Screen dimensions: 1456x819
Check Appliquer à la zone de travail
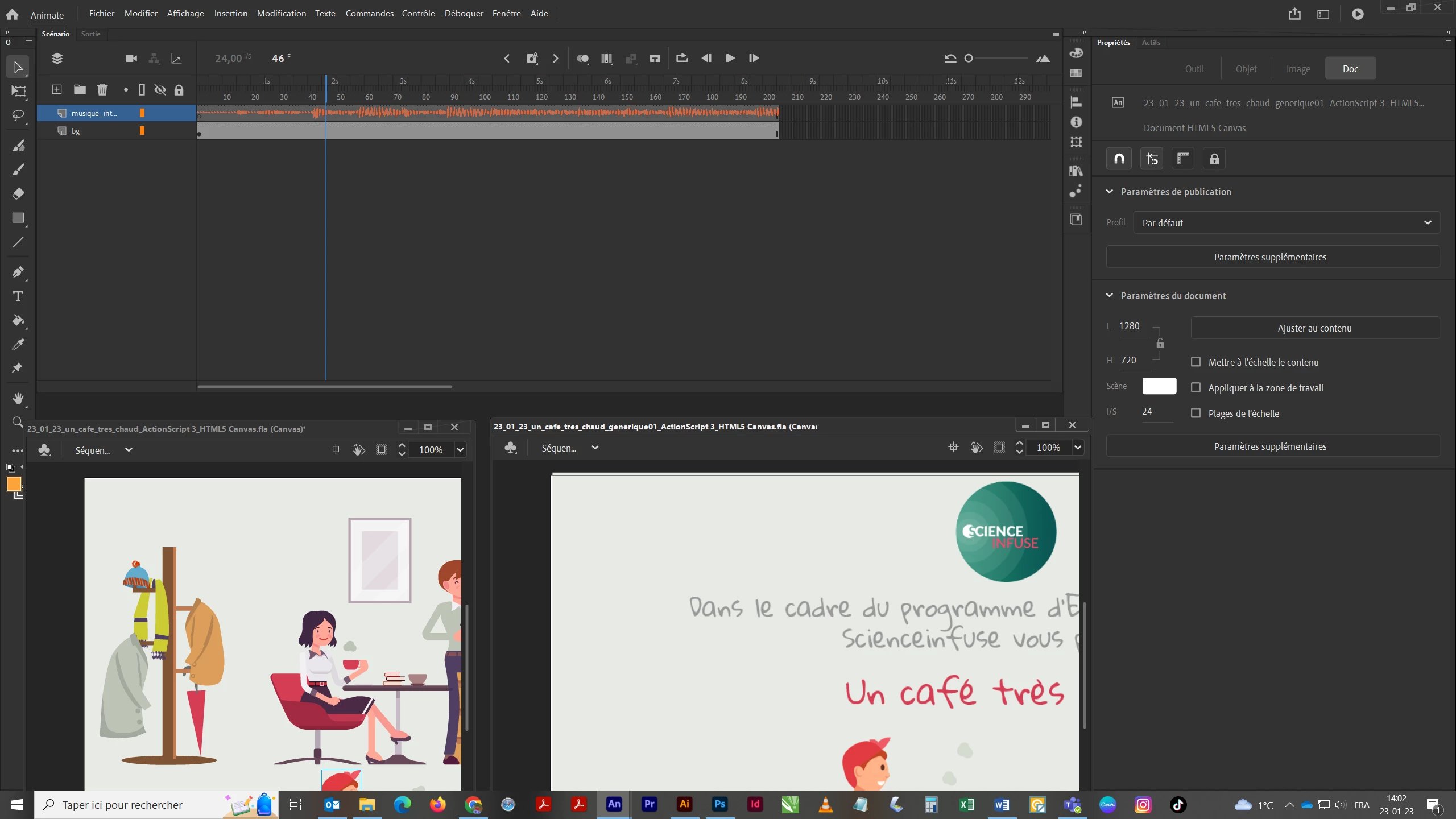[1196, 387]
